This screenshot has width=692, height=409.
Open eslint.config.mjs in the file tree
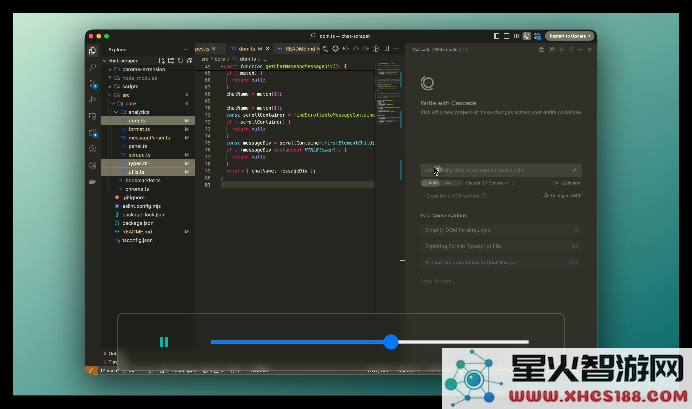(x=148, y=206)
